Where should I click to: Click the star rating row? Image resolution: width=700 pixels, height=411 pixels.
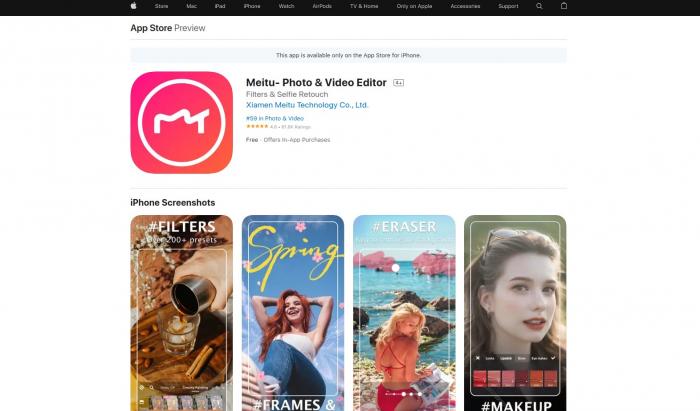(x=278, y=127)
